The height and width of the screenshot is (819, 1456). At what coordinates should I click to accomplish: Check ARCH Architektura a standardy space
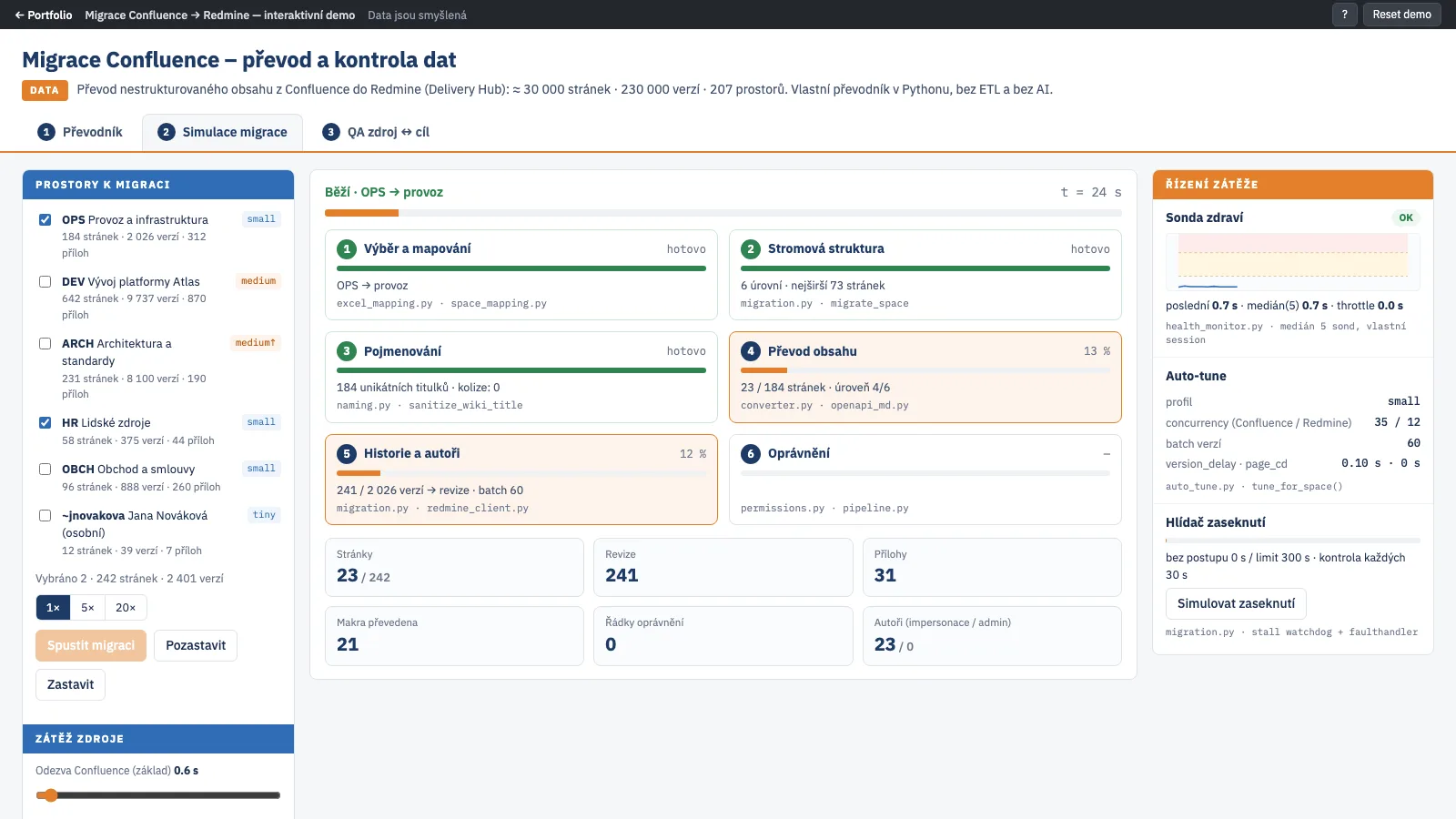click(45, 343)
